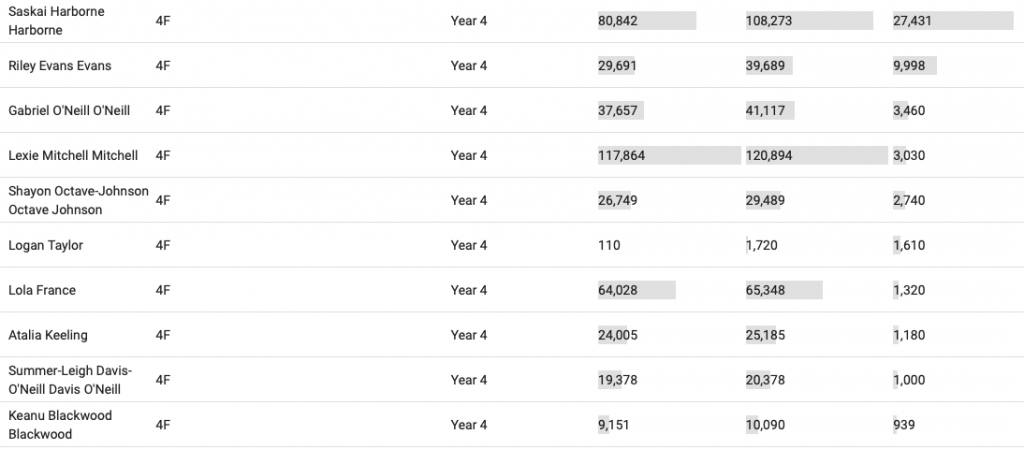Click Lexie Mitchell Mitchell name
Screen dimensions: 1024x449
[72, 155]
